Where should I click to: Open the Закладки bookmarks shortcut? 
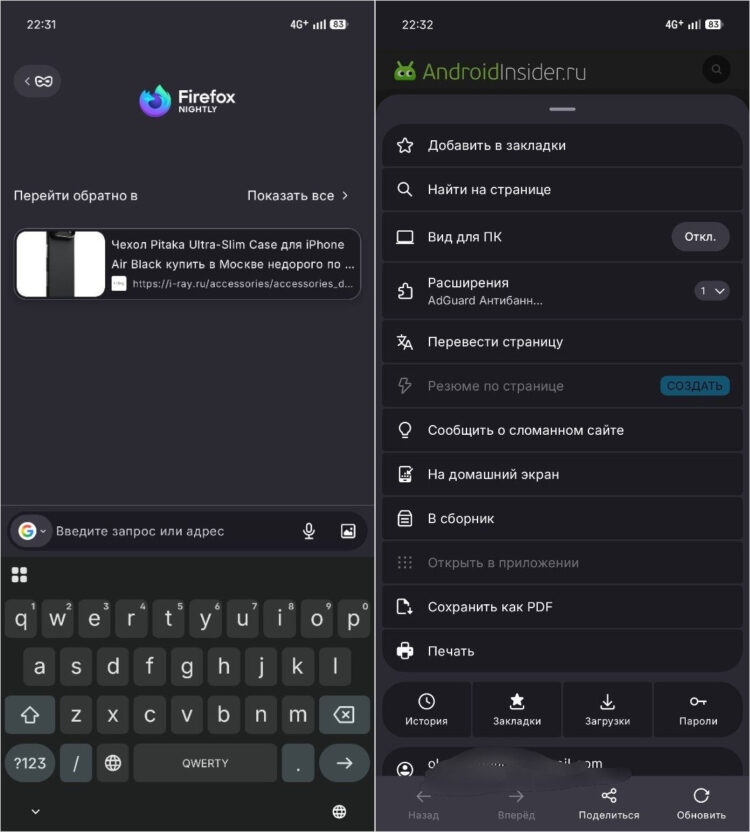tap(516, 709)
